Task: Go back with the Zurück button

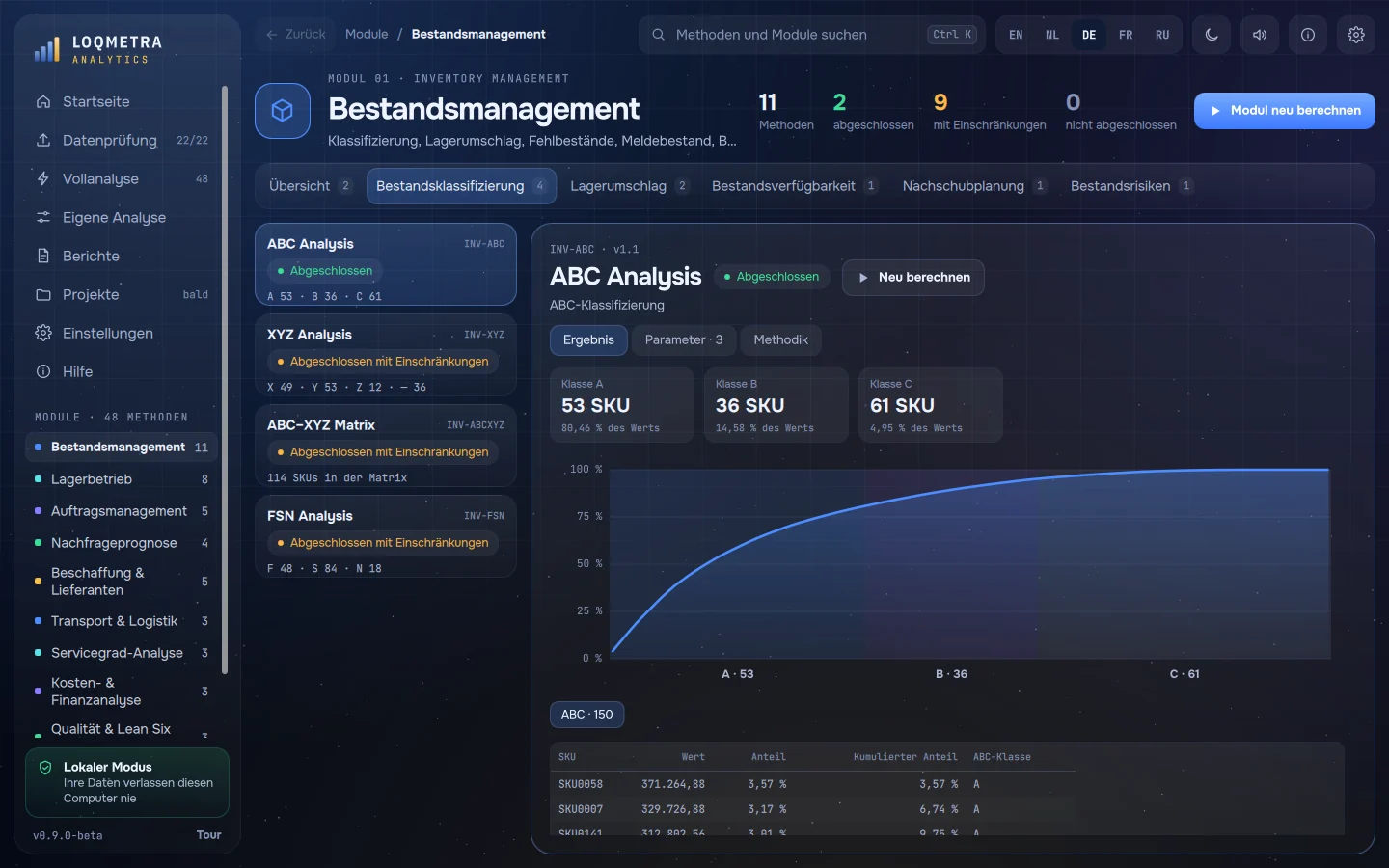Action: tap(296, 35)
